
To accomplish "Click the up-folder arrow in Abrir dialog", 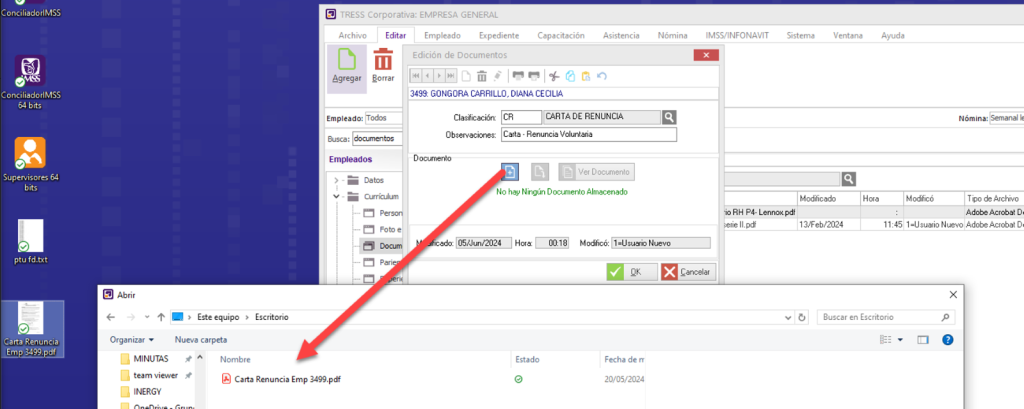I will (160, 317).
